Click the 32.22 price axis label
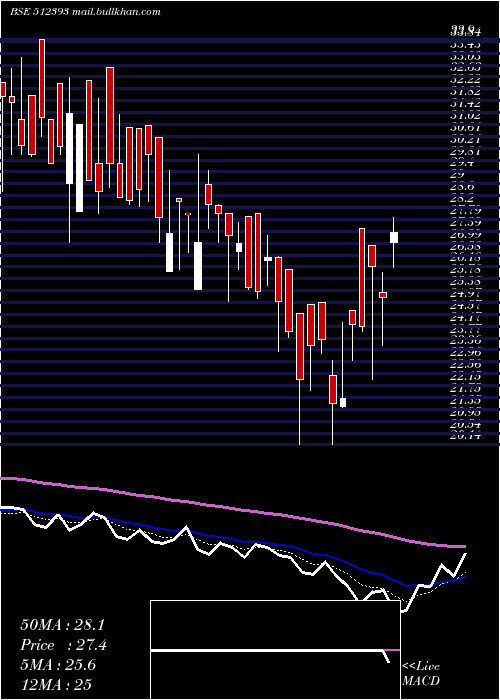The height and width of the screenshot is (700, 500). pyautogui.click(x=465, y=80)
